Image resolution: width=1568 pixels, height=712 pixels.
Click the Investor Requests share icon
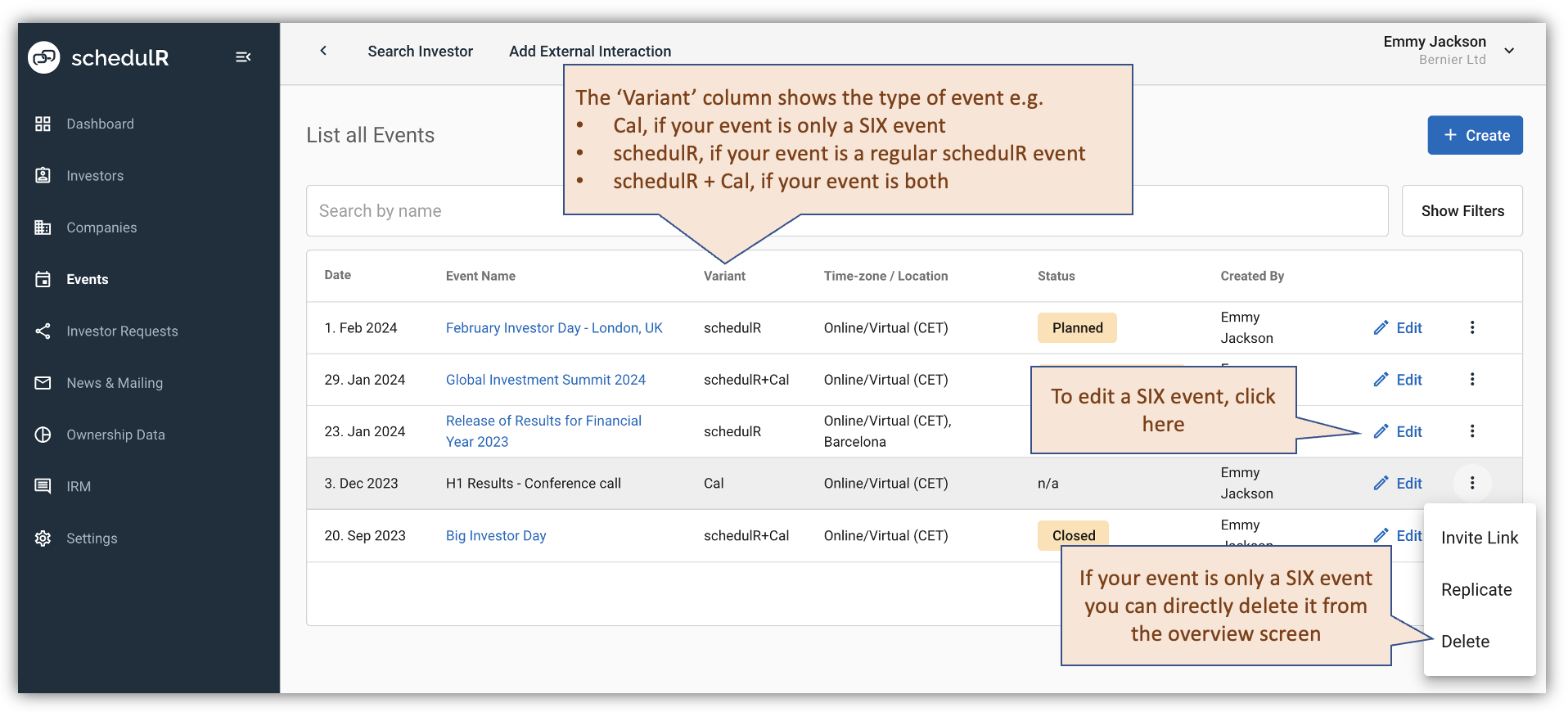coord(43,331)
